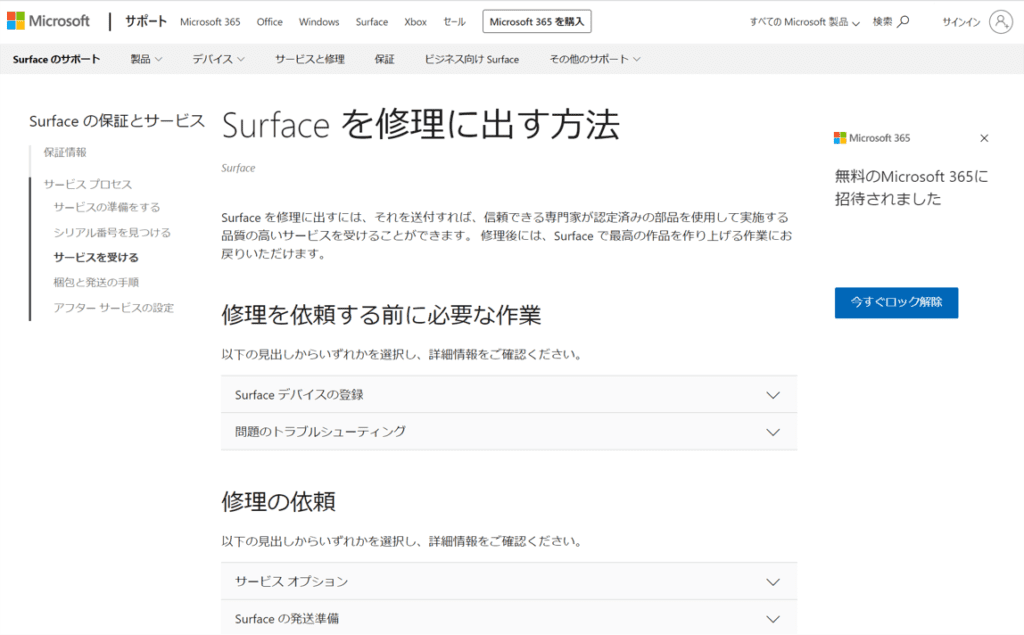Open 保証 in sub navigation
The width and height of the screenshot is (1024, 635).
(384, 59)
